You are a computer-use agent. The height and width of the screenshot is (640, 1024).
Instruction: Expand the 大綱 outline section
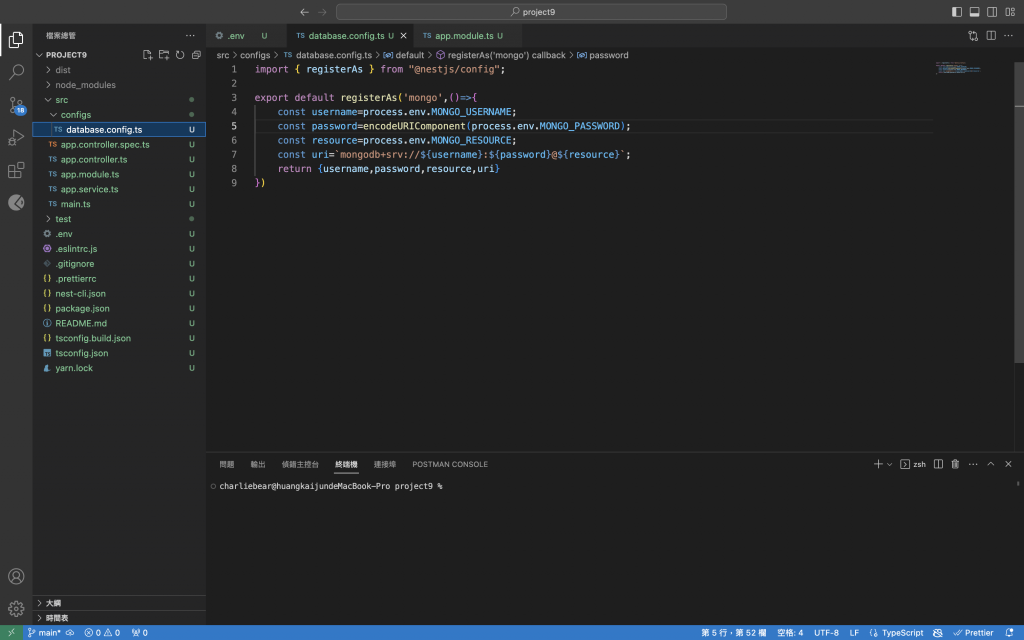tap(119, 603)
